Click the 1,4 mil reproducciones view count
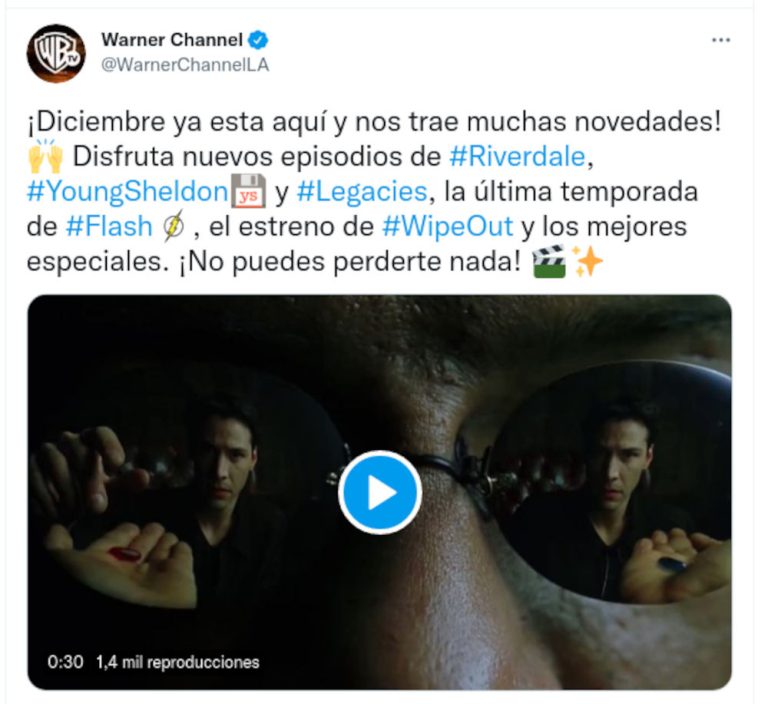Viewport: 768px width, 704px height. 178,662
